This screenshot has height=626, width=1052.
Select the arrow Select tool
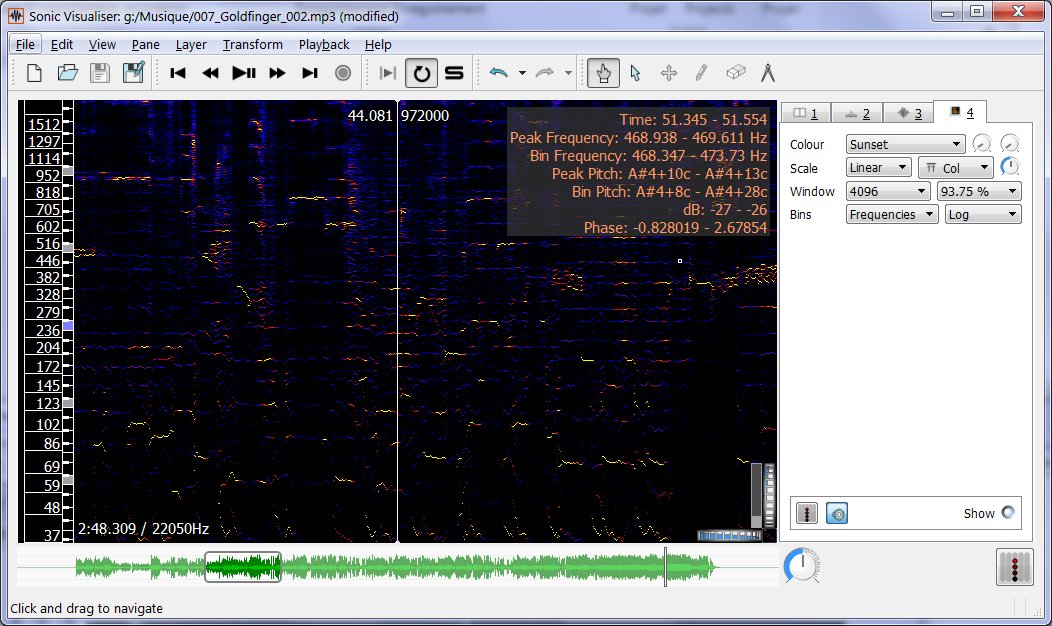click(635, 72)
